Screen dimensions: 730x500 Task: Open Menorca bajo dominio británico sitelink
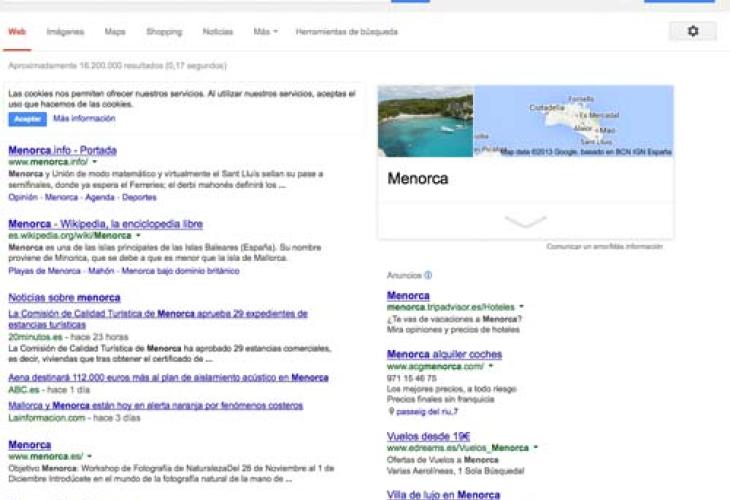181,271
